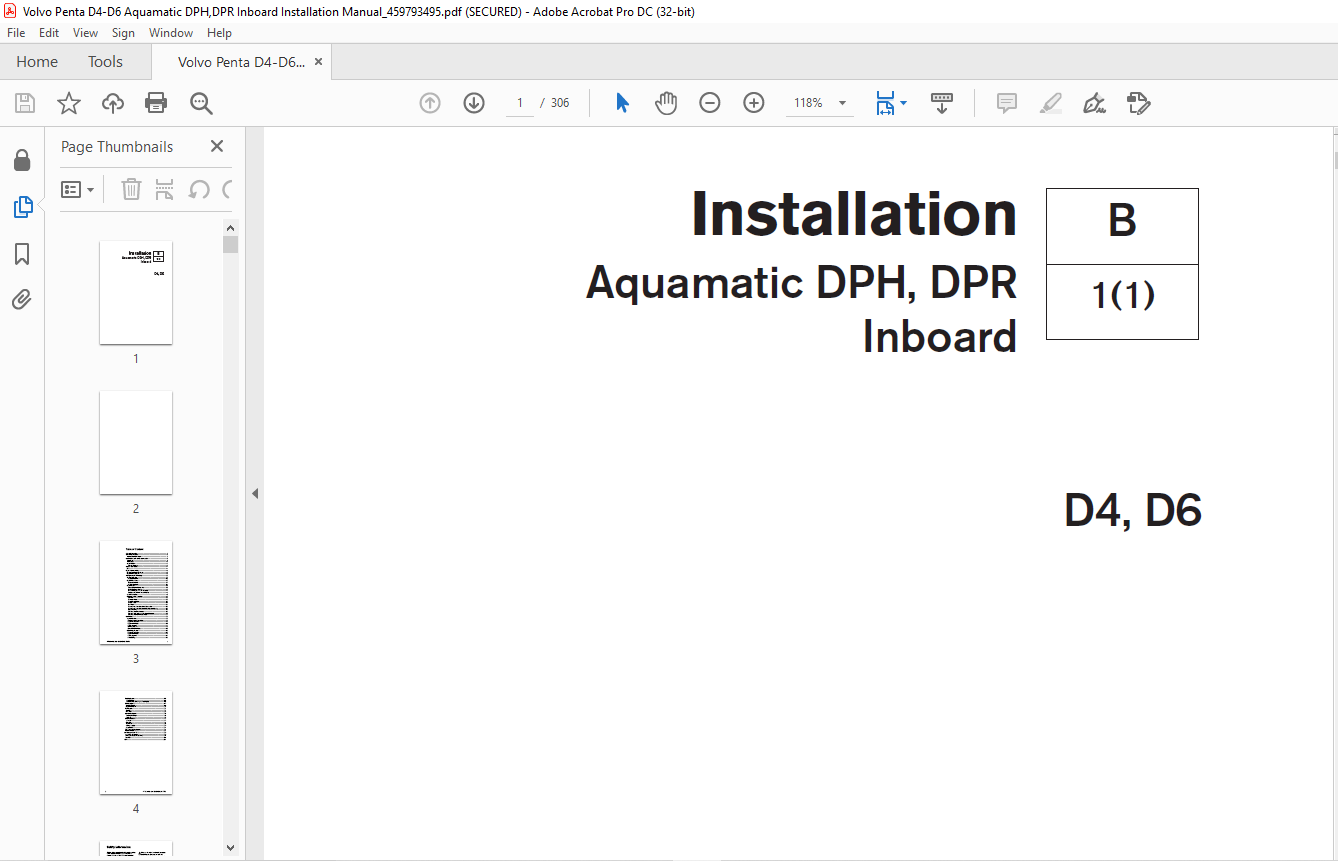Toggle Page Thumbnails sidebar icon
This screenshot has height=861, width=1338.
(x=22, y=207)
